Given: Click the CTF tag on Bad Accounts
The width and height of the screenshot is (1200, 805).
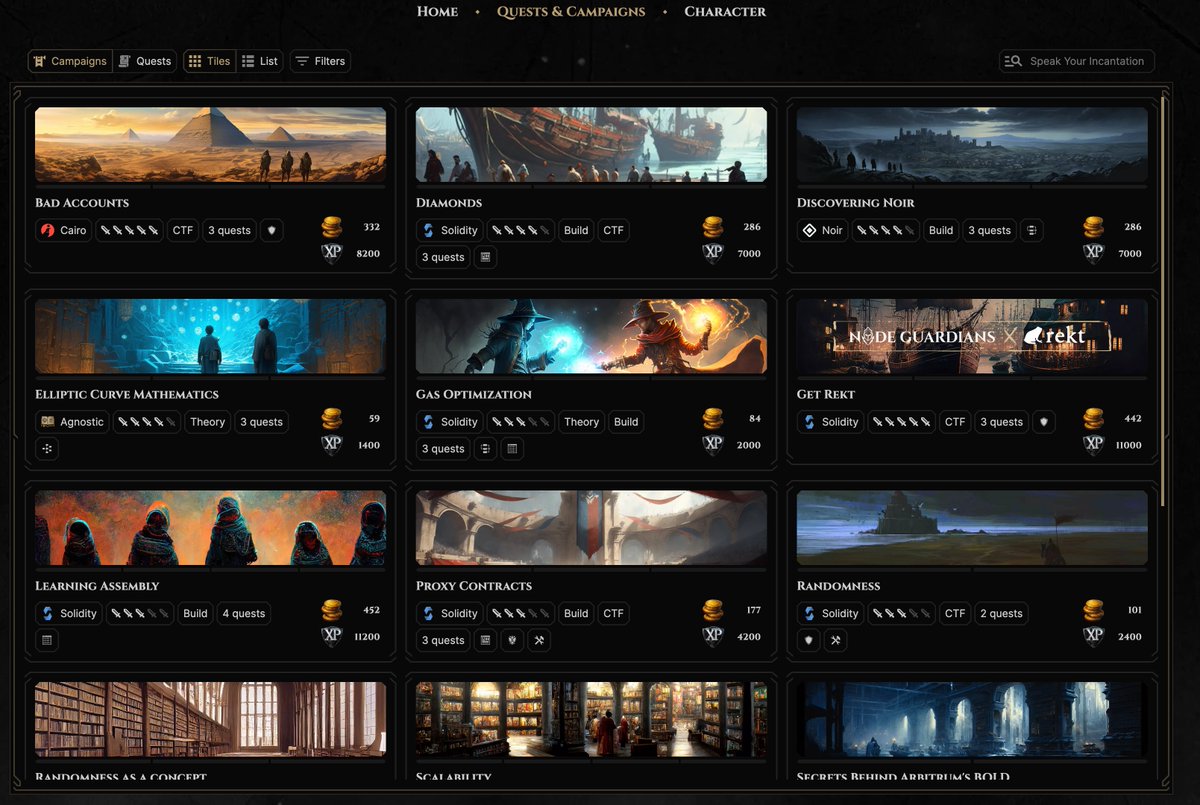Looking at the screenshot, I should click(183, 230).
